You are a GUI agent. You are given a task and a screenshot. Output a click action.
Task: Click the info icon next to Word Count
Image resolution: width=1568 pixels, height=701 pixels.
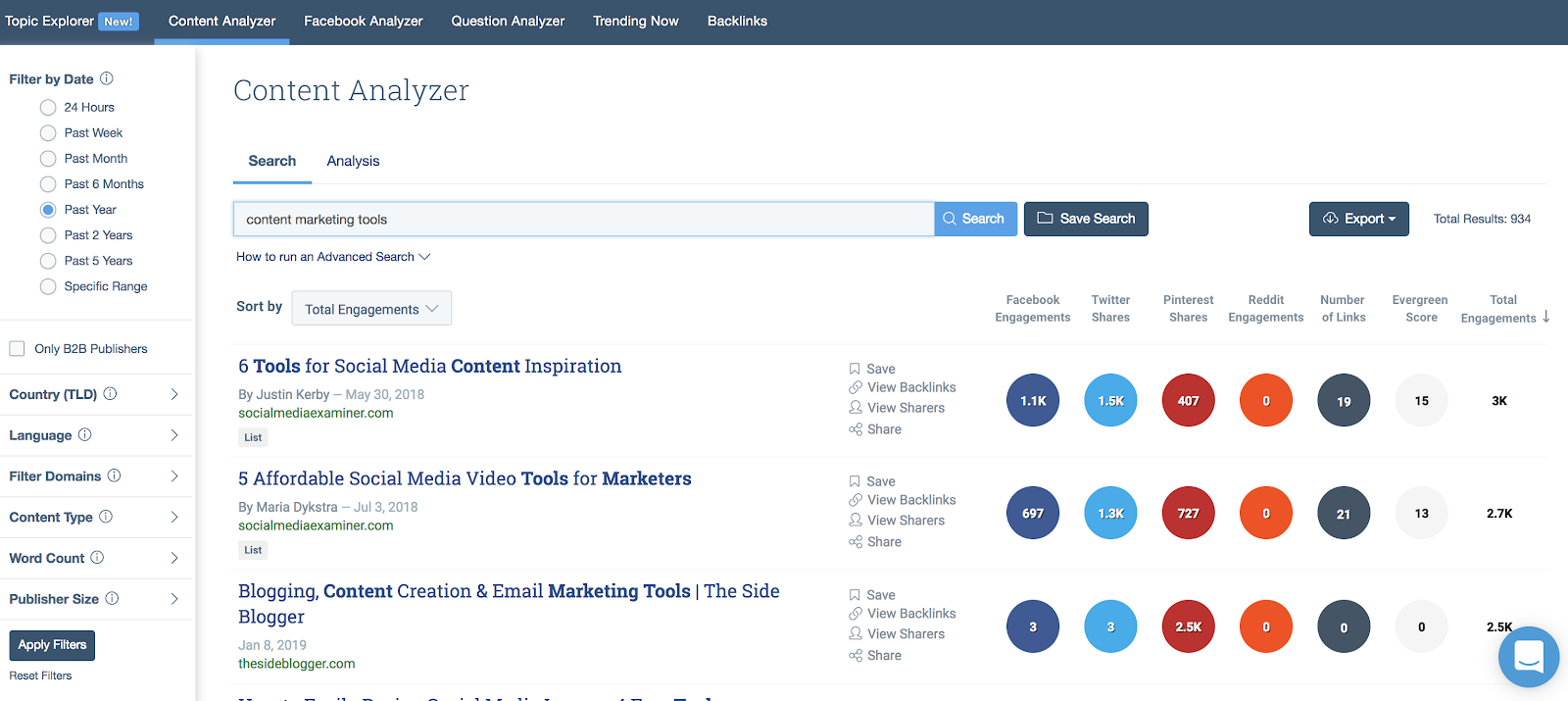pos(97,558)
